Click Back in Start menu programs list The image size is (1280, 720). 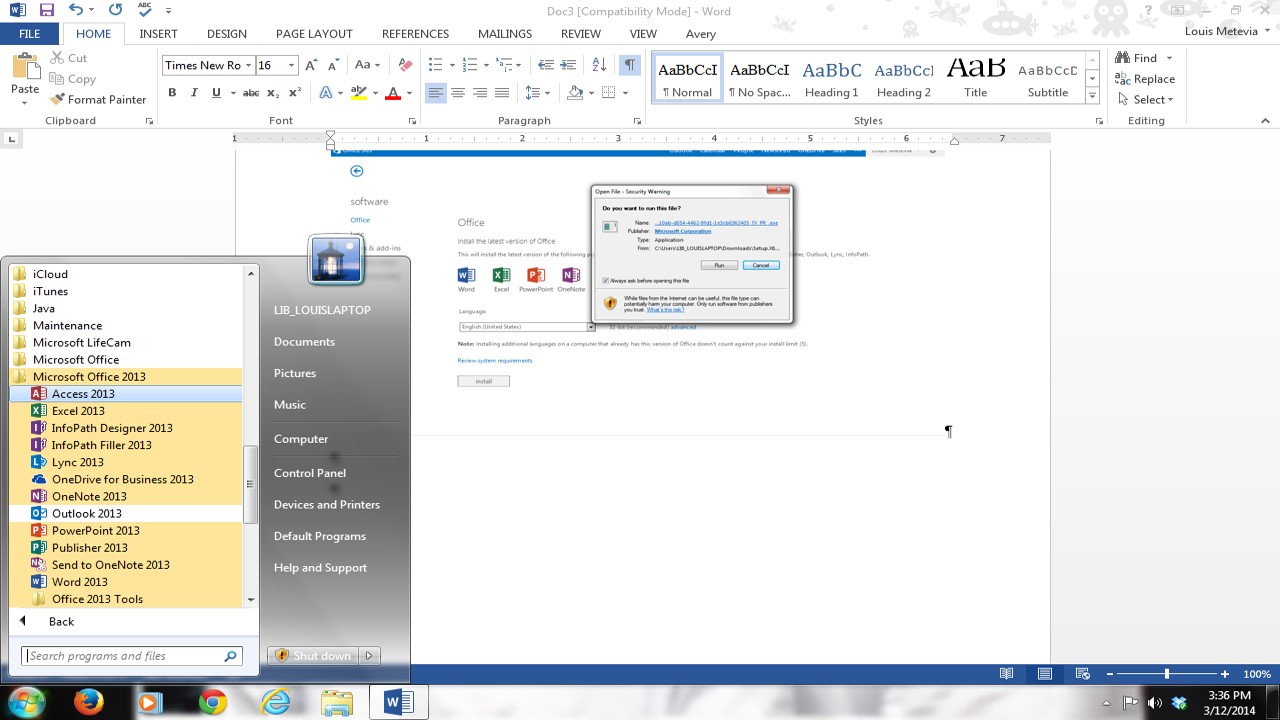tap(61, 621)
